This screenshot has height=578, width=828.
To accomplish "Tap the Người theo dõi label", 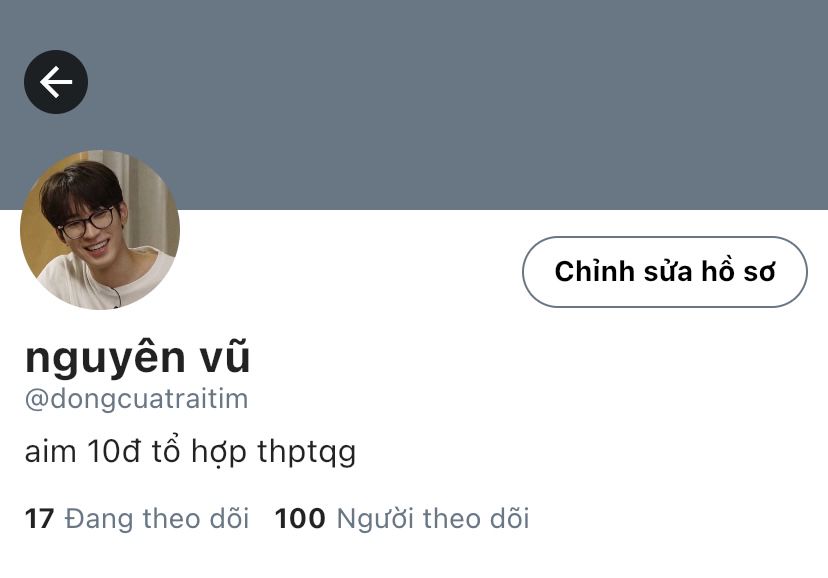I will tap(433, 518).
